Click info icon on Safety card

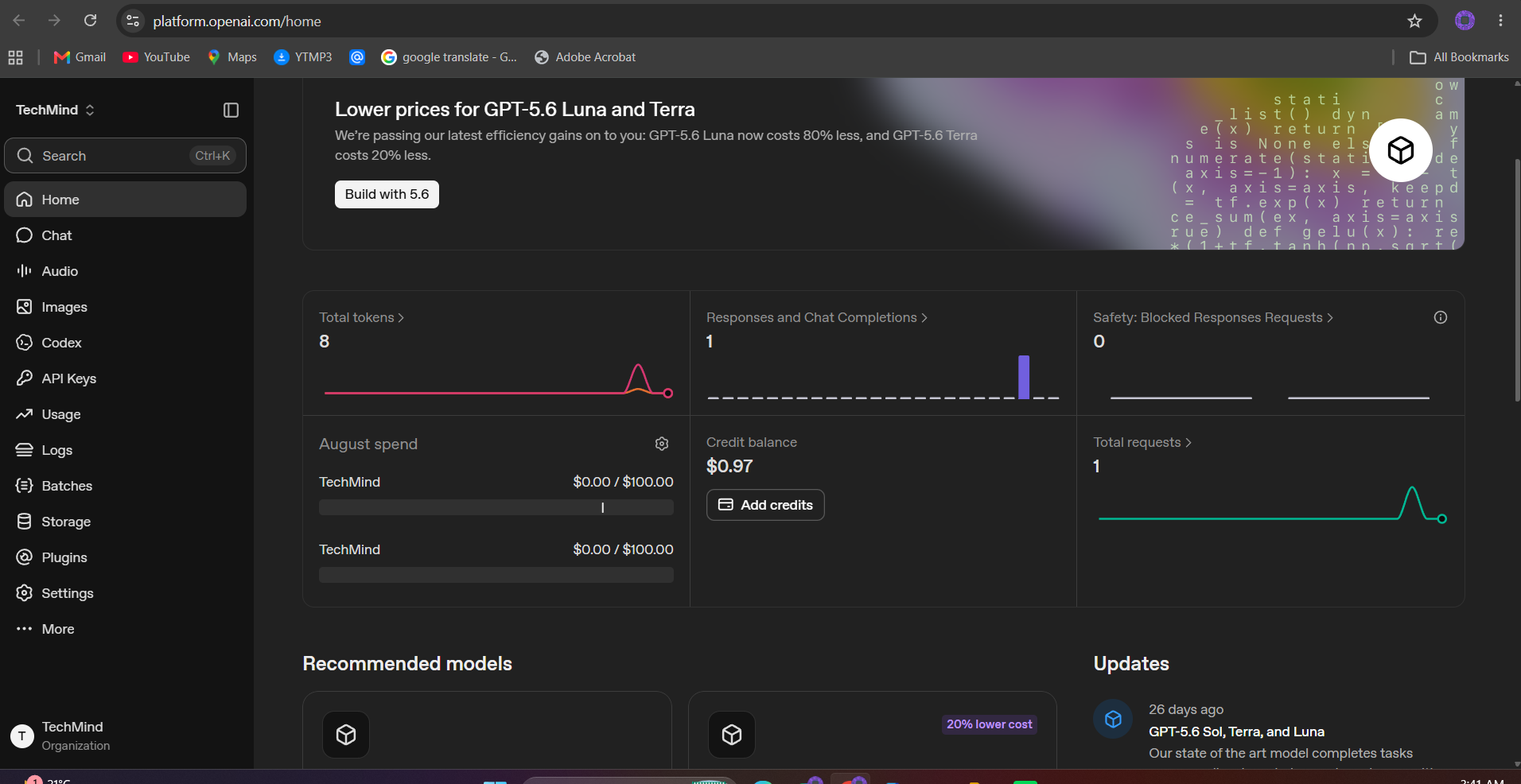click(1440, 317)
